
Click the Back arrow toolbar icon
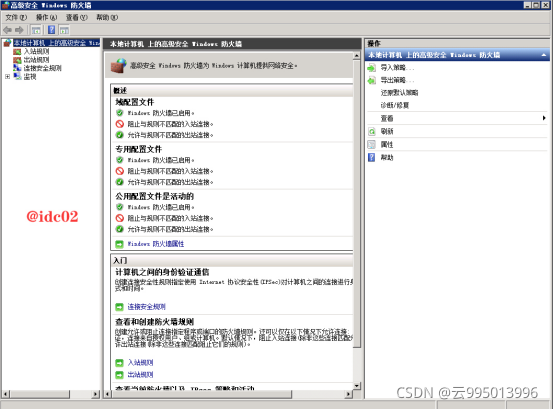[x=7, y=30]
